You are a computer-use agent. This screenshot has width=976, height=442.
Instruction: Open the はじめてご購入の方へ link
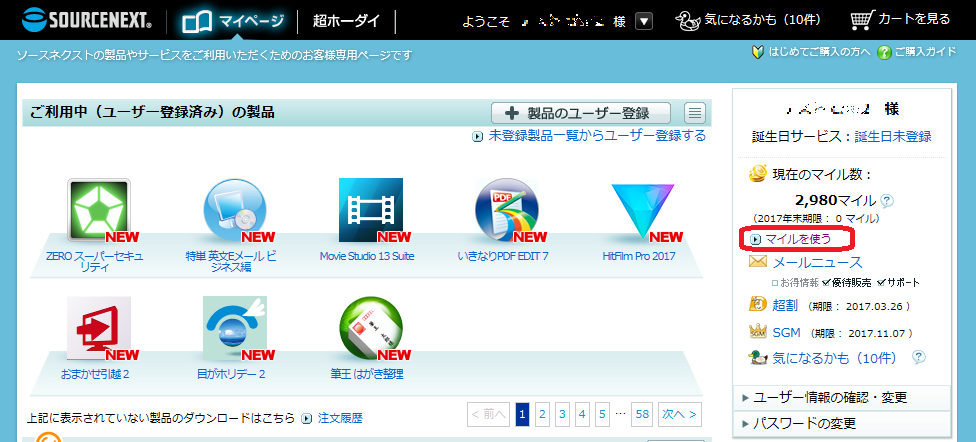coord(819,52)
